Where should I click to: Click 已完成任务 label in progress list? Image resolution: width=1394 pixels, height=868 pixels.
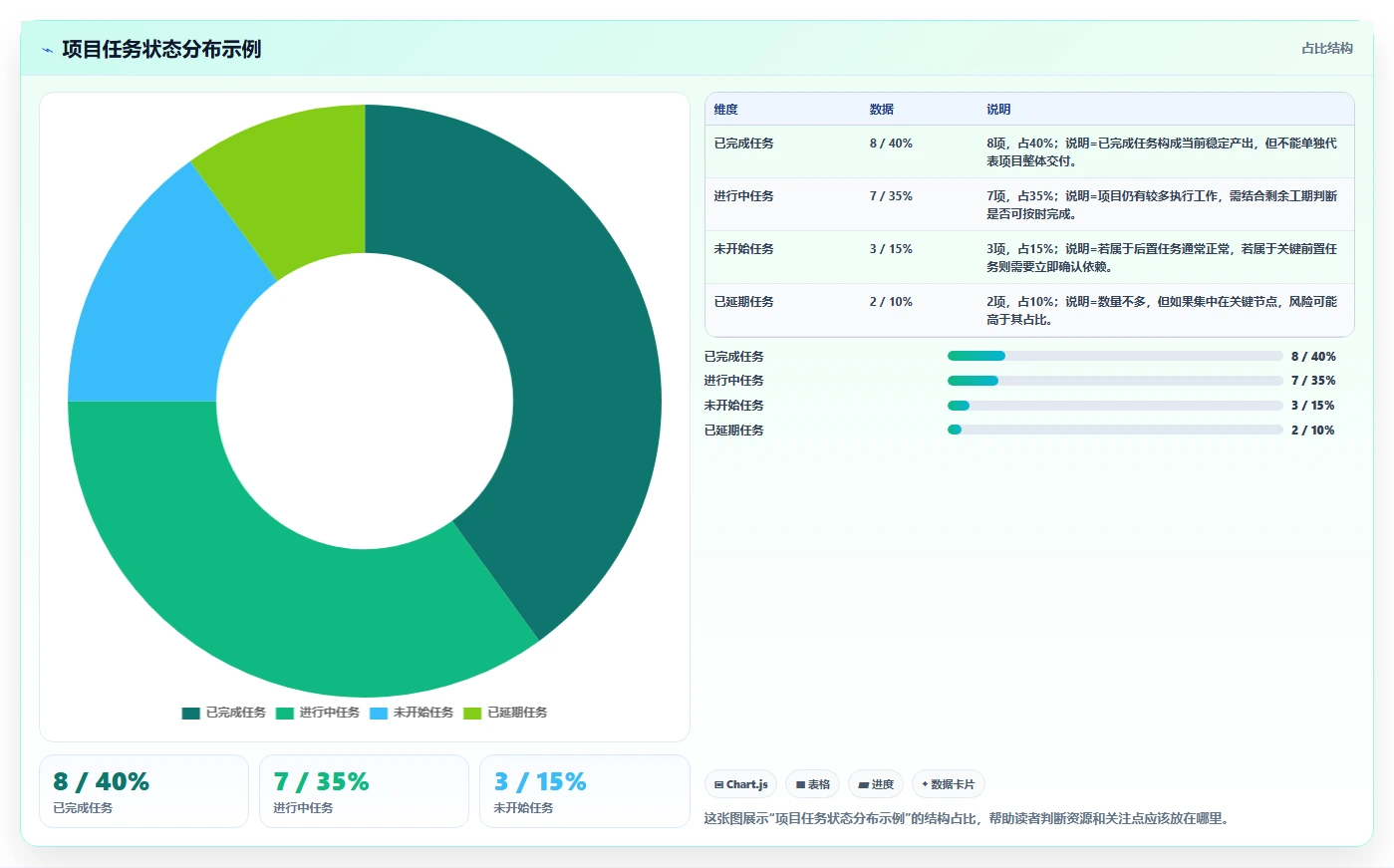(x=734, y=357)
